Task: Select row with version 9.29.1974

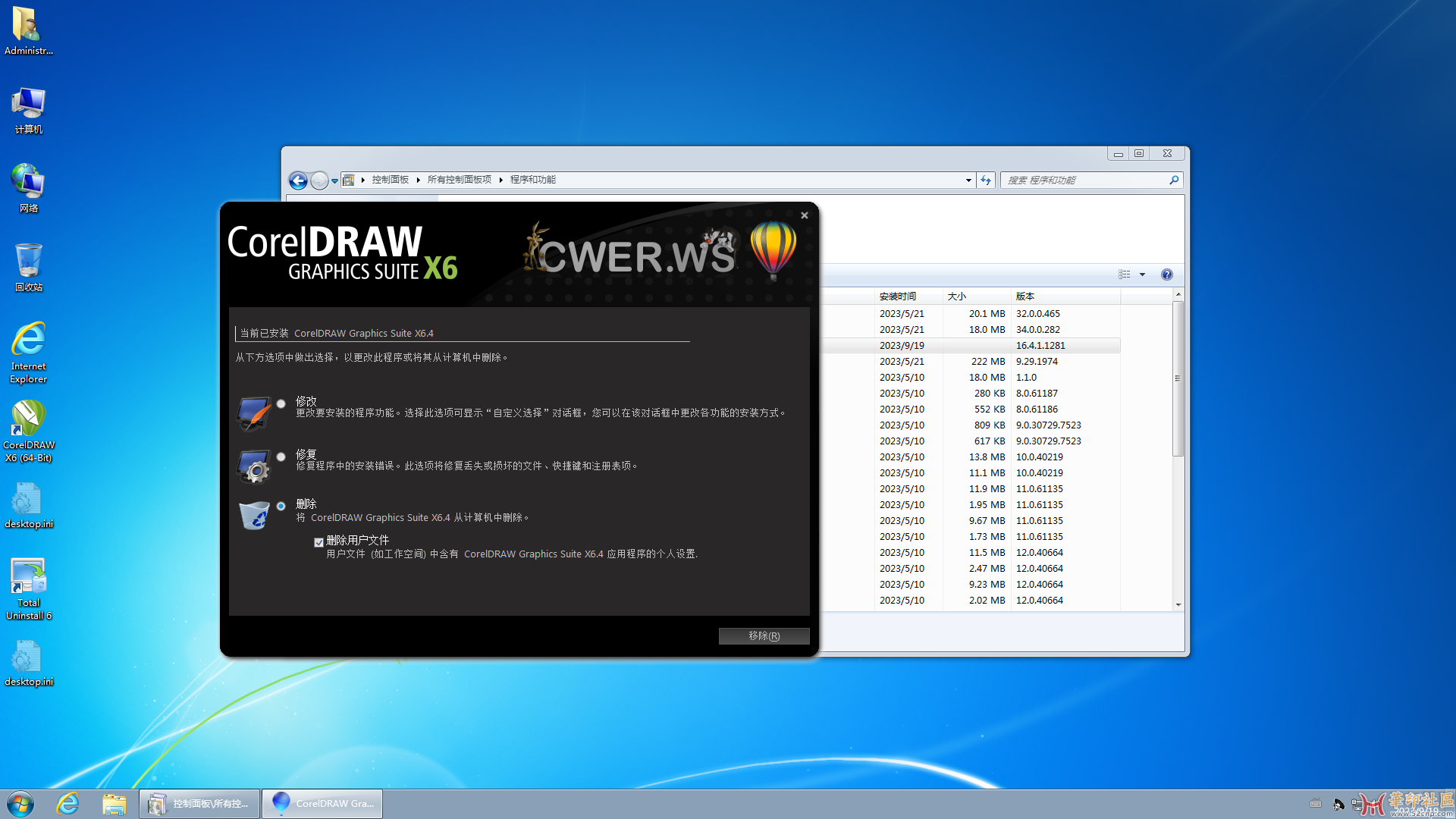Action: (971, 361)
